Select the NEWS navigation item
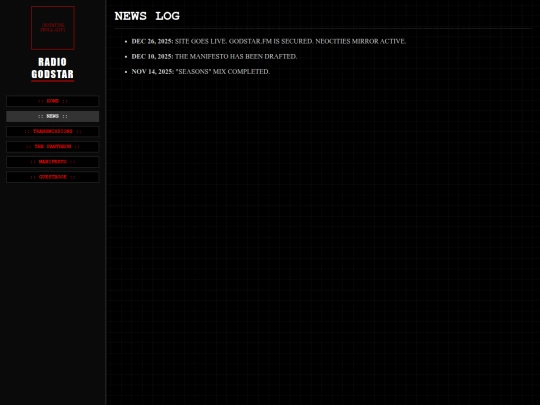Screen dimensions: 540x405 pyautogui.click(x=53, y=116)
